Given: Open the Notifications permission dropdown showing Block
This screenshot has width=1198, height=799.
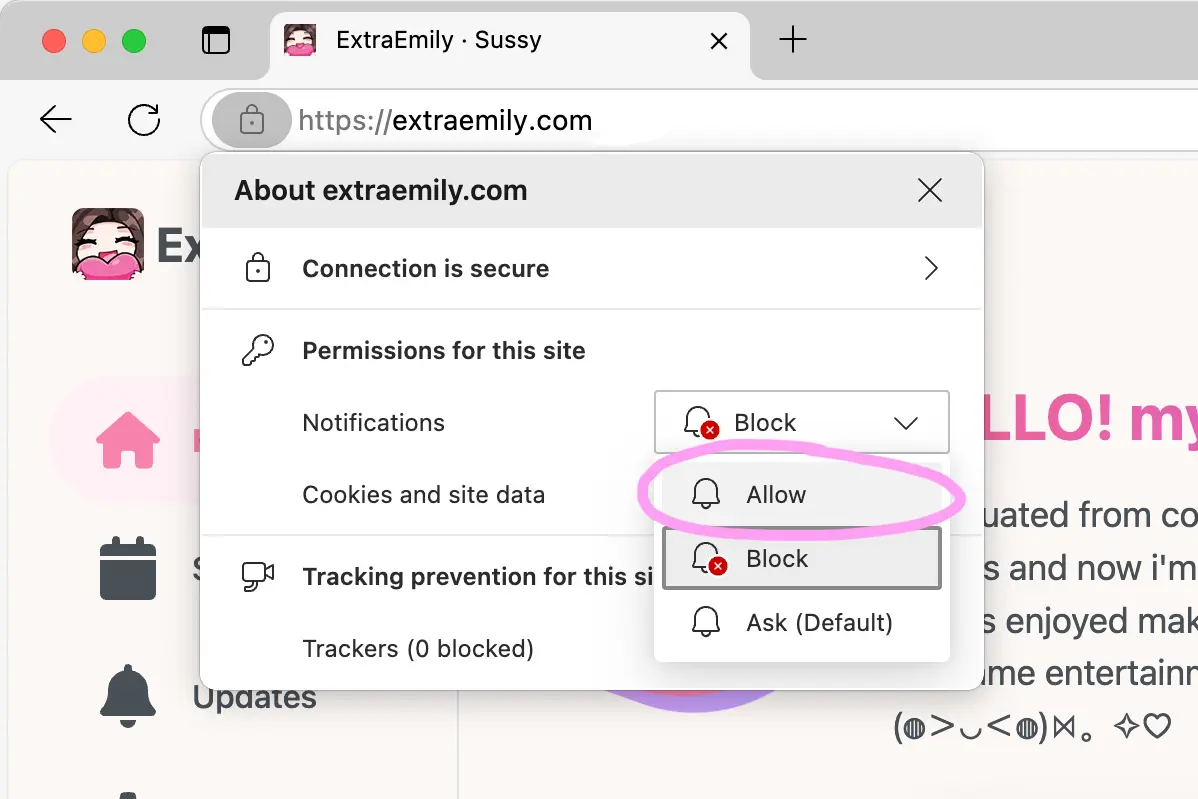Looking at the screenshot, I should click(801, 422).
